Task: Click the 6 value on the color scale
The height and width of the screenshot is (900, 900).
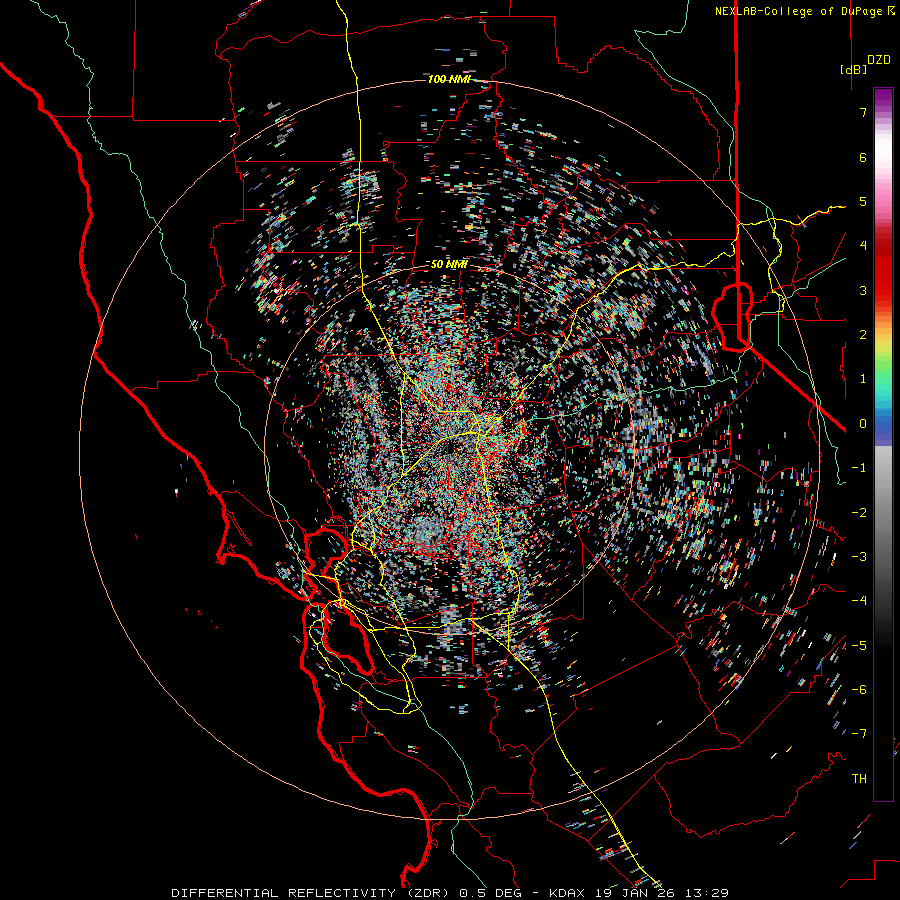Action: coord(863,157)
